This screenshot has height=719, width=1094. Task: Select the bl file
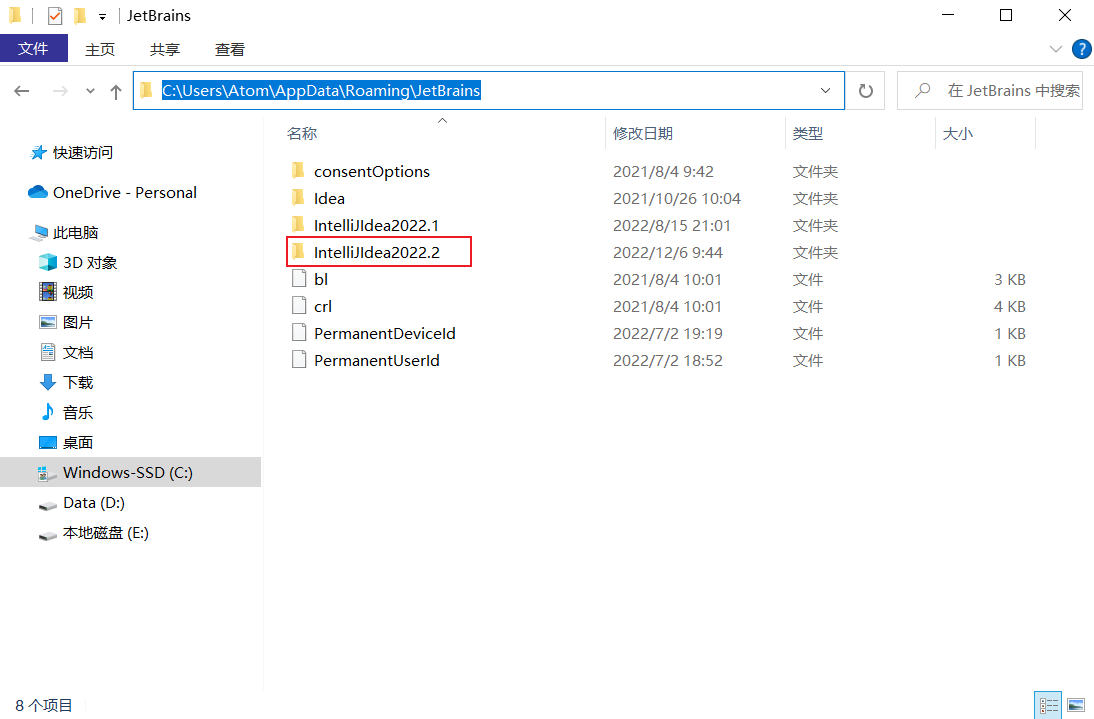(321, 280)
